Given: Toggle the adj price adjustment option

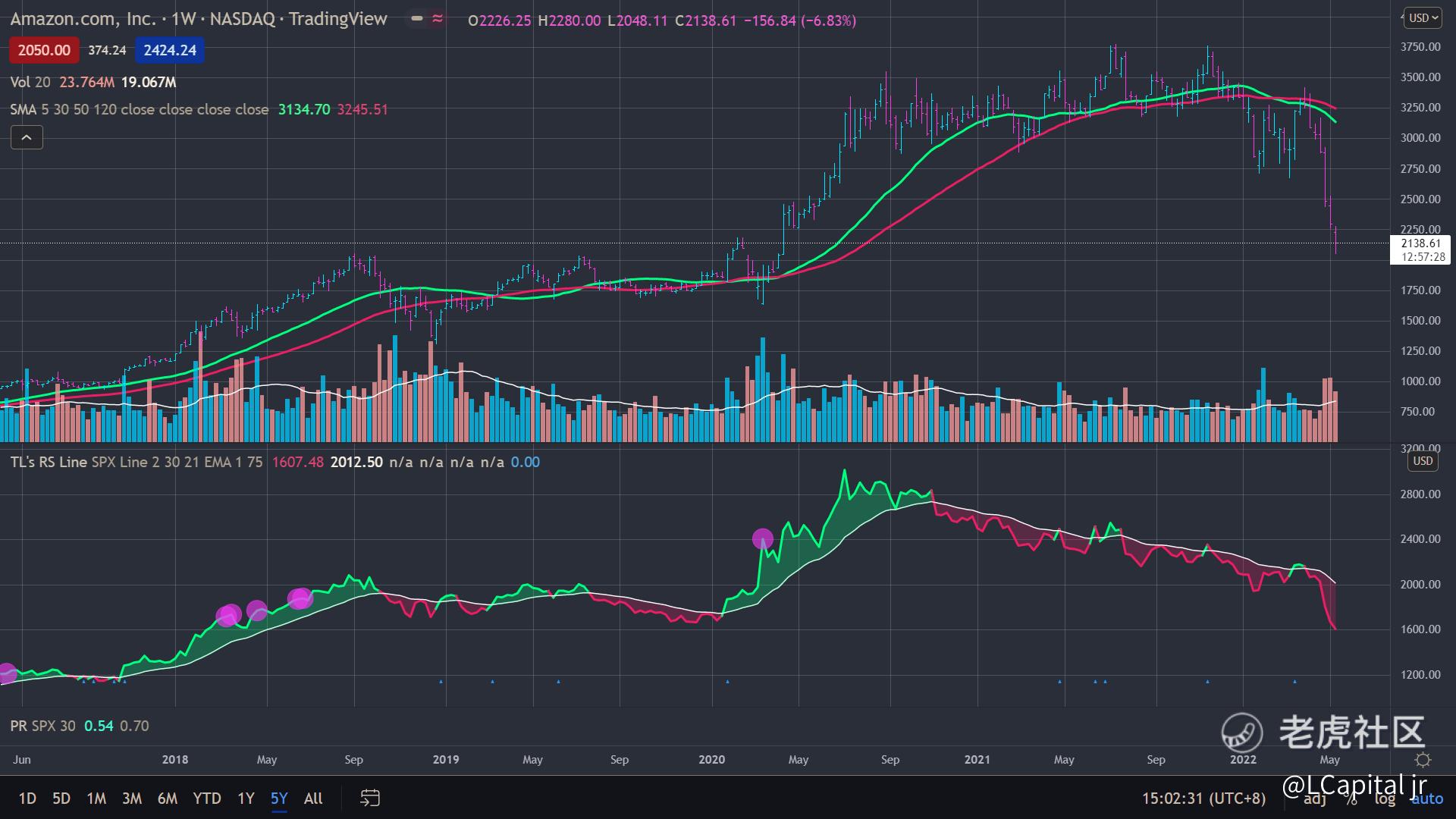Looking at the screenshot, I should 1315,799.
